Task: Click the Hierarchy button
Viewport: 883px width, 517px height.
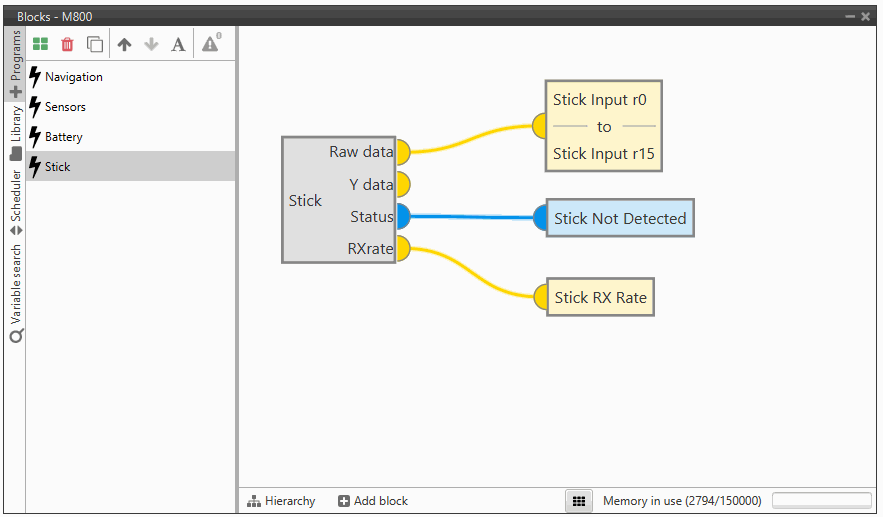Action: pyautogui.click(x=281, y=501)
